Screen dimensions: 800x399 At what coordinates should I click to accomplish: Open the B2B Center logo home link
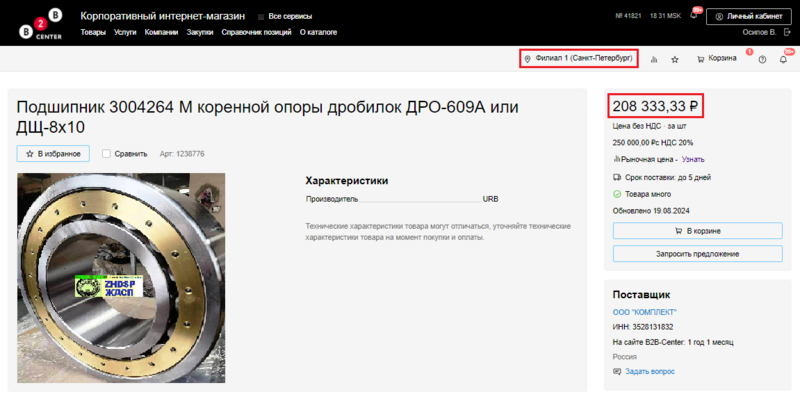coord(41,23)
